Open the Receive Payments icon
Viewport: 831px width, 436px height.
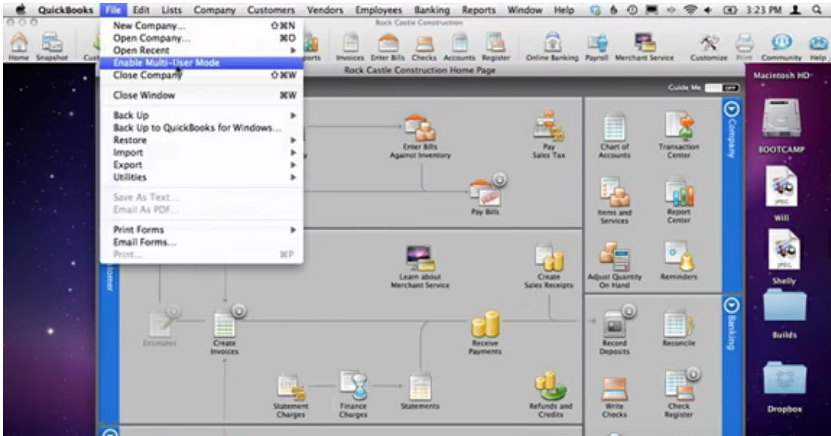pyautogui.click(x=485, y=333)
